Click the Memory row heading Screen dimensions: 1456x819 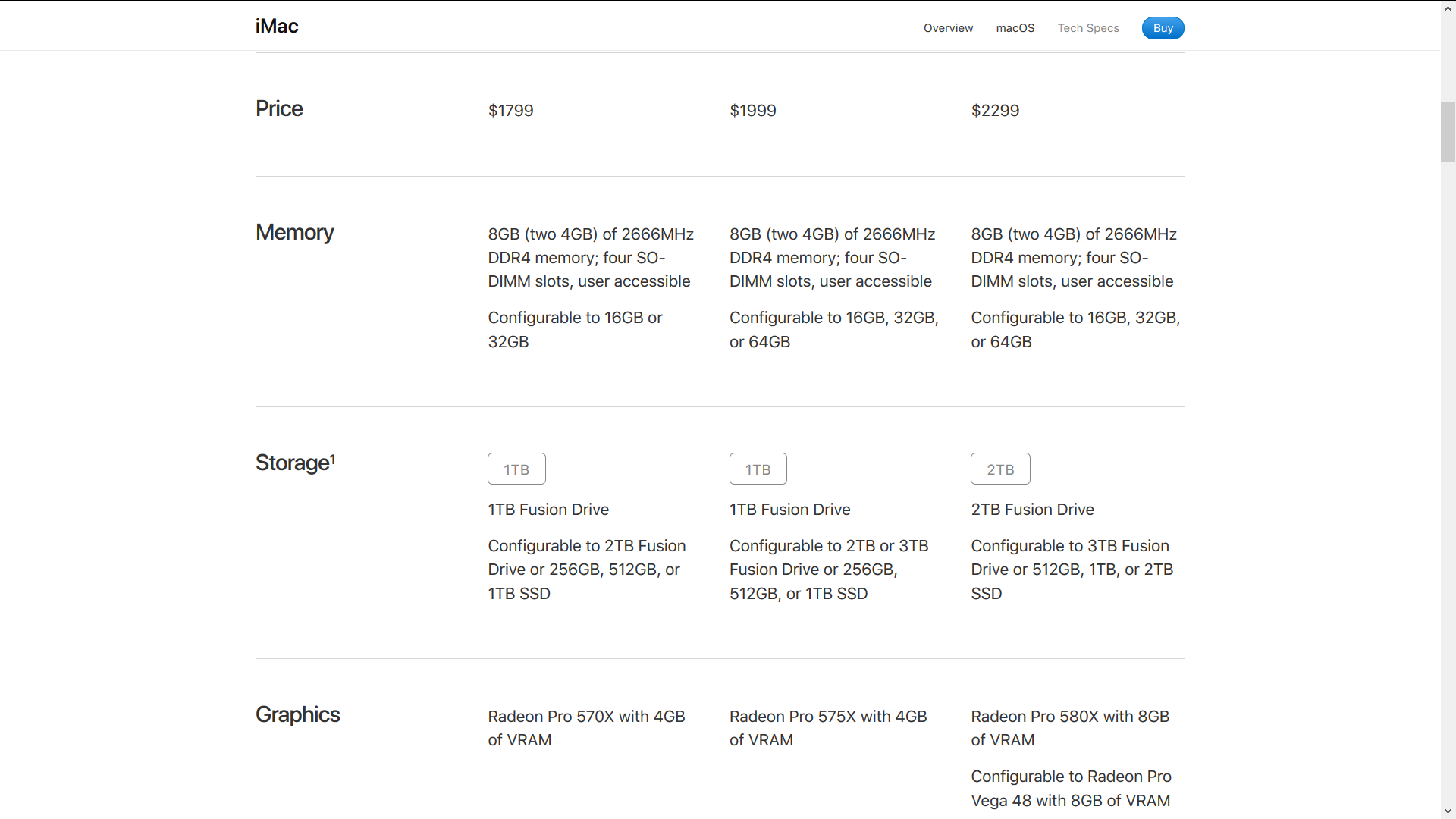[294, 232]
